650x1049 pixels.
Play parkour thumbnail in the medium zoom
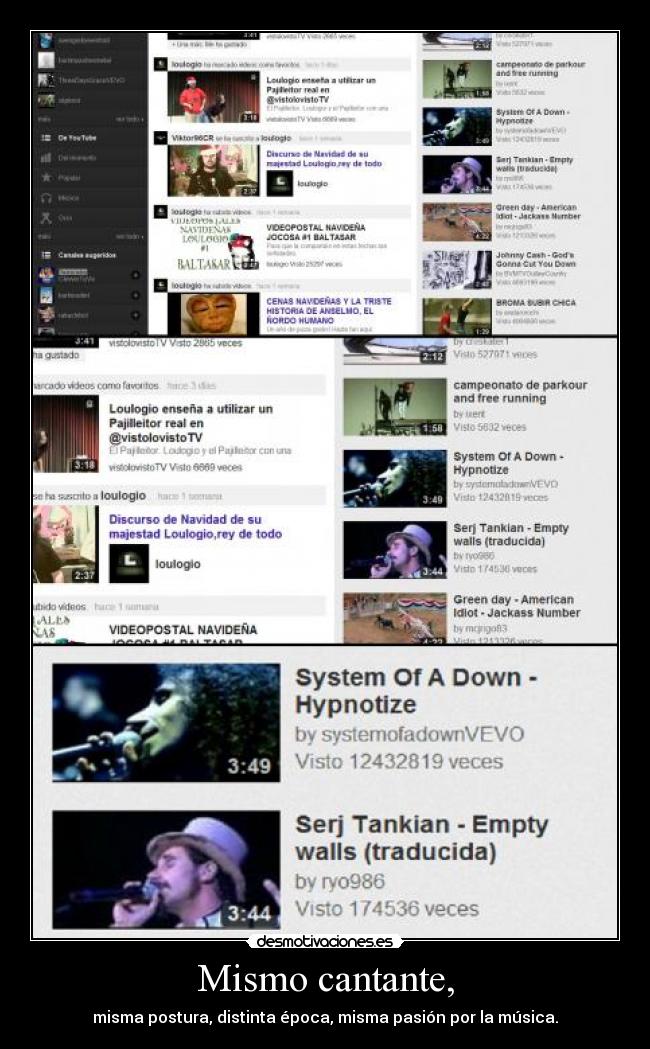pyautogui.click(x=395, y=407)
